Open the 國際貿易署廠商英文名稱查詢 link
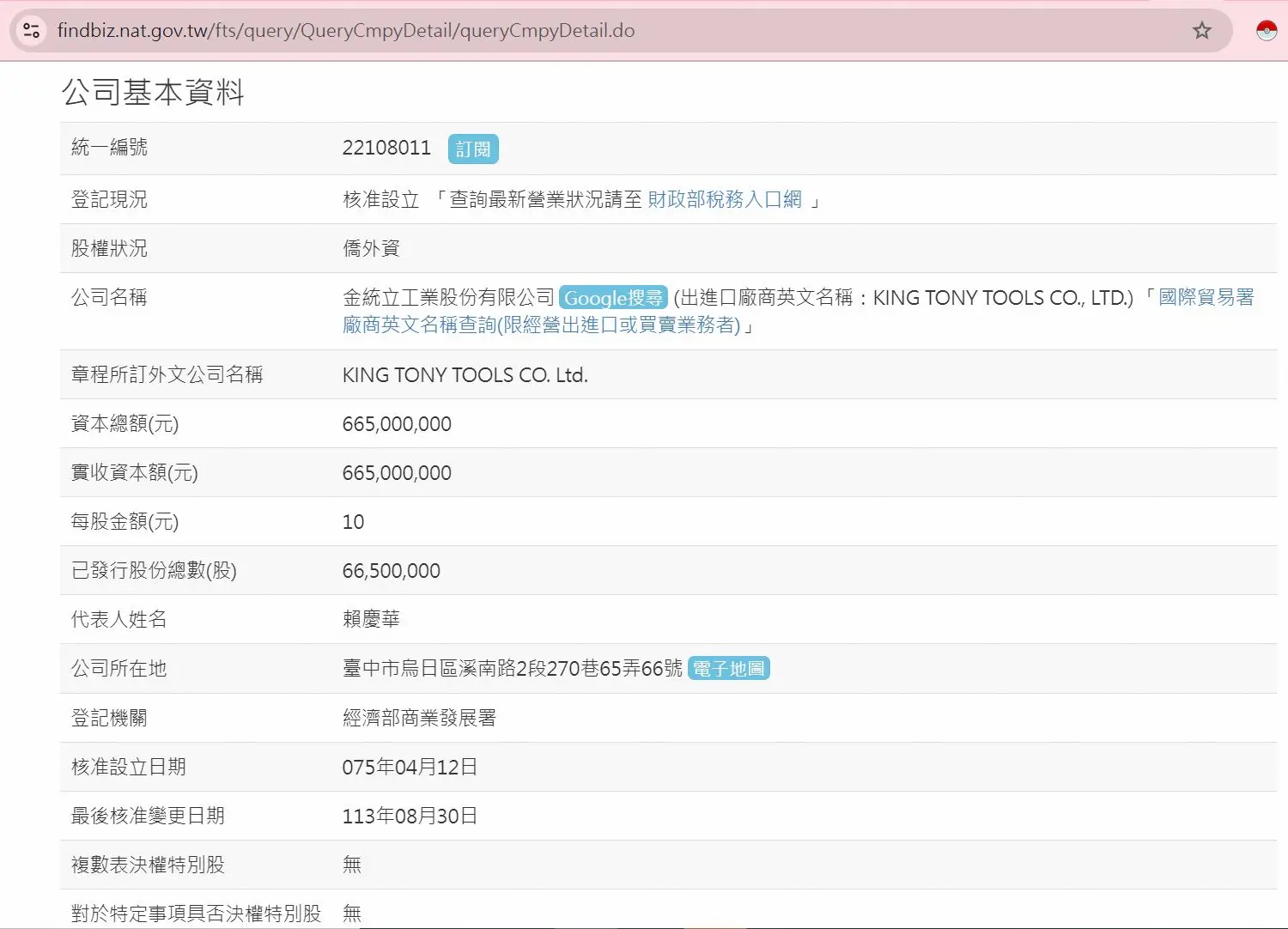Screen dimensions: 1288x929 pos(799,311)
